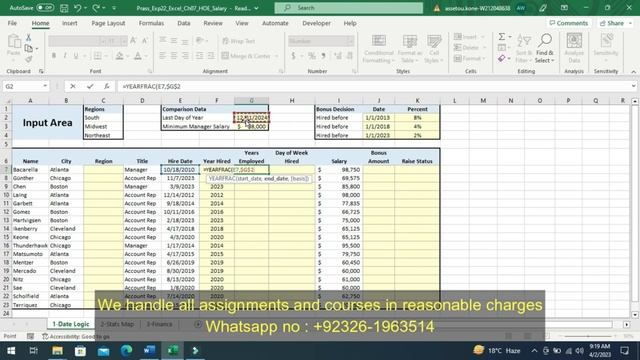
Task: Click hire date 10/18/2010 cell
Action: coord(180,169)
